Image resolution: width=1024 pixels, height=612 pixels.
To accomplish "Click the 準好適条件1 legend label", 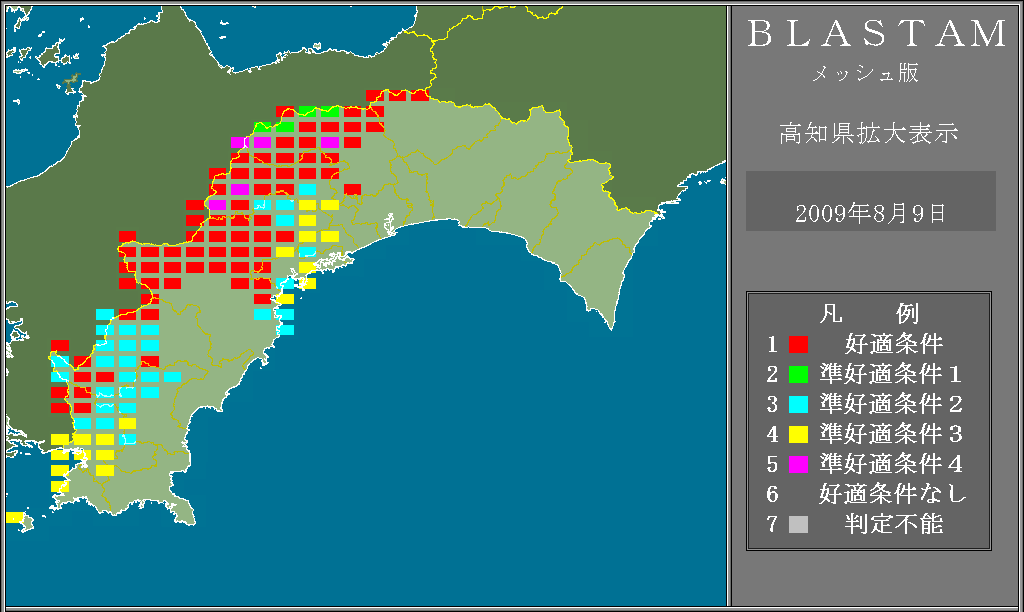I will click(x=891, y=374).
